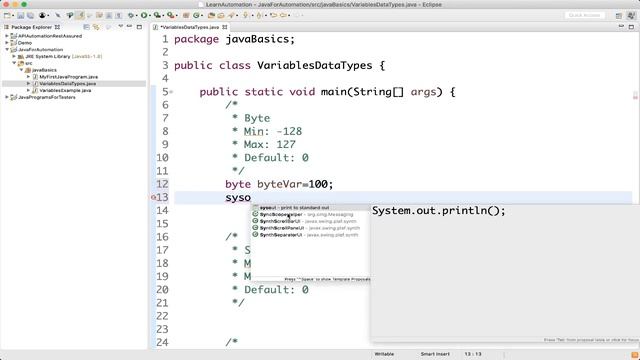Maximize the editor area
This screenshot has height=360, width=640.
coord(631,27)
